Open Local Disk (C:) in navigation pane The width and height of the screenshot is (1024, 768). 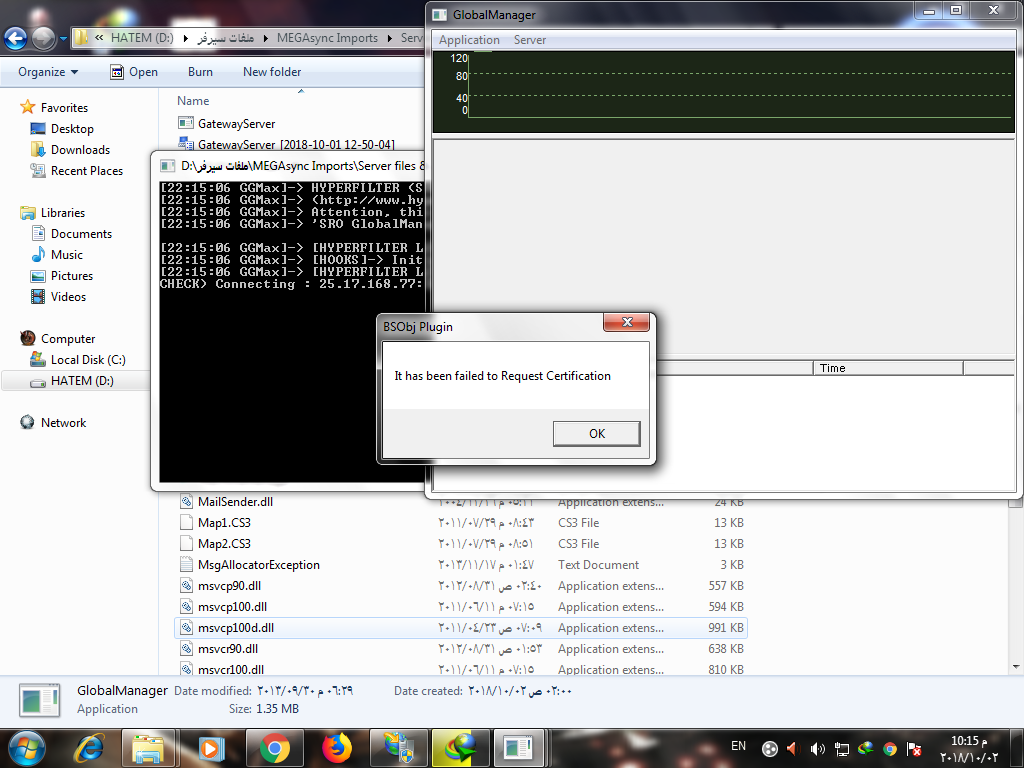pos(88,360)
